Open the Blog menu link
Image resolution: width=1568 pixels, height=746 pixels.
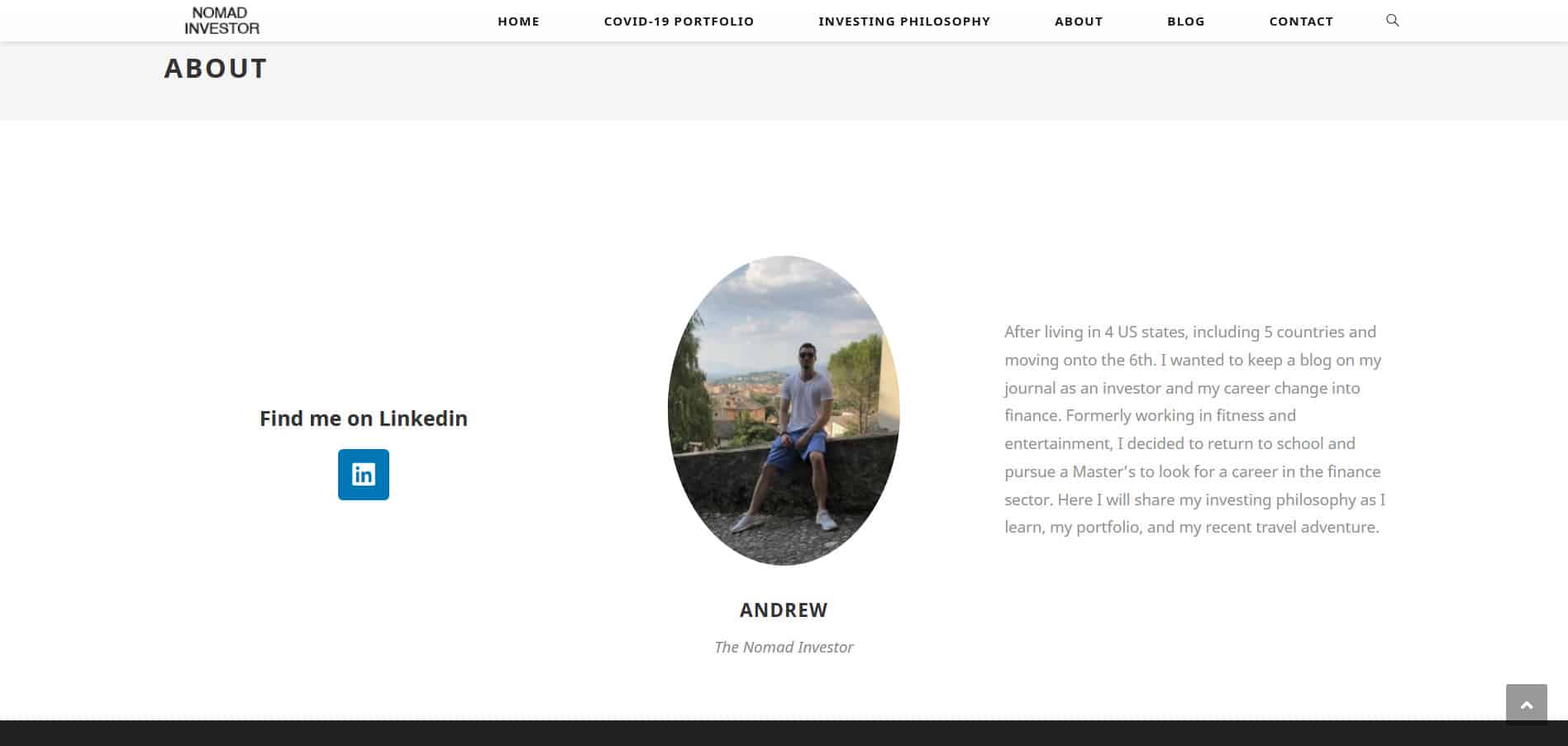[1185, 22]
